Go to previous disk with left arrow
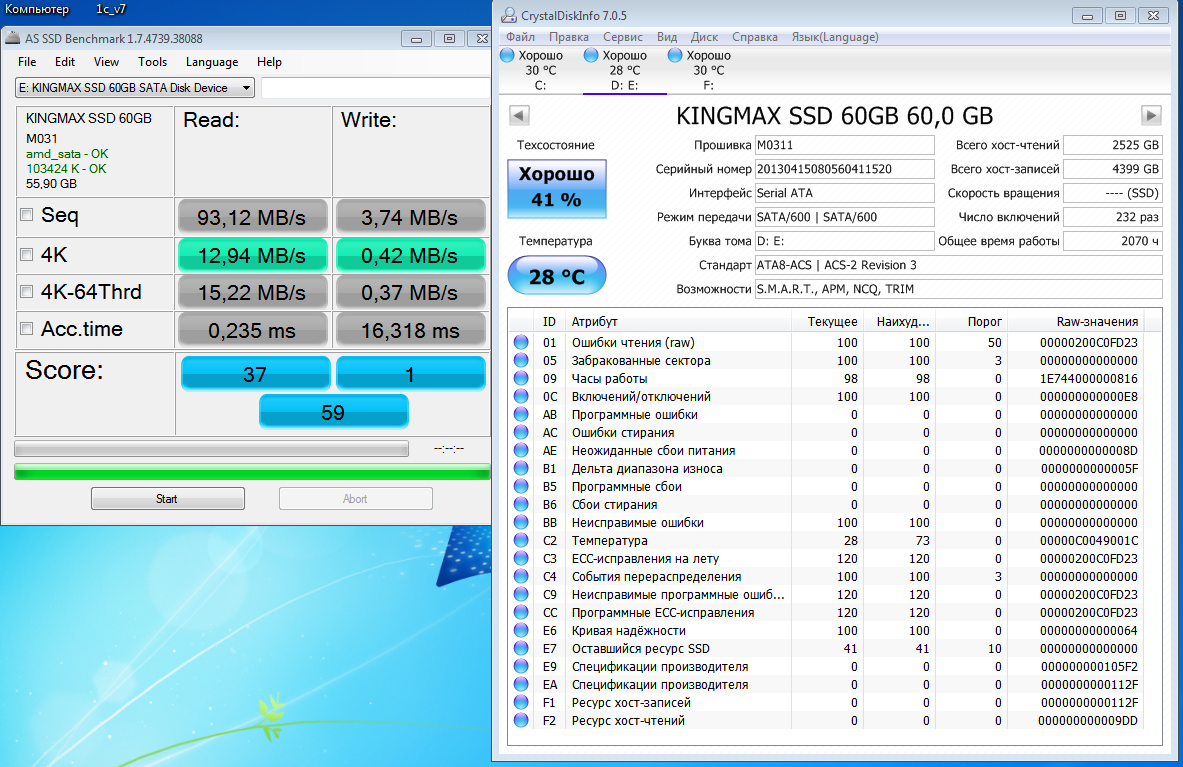Viewport: 1183px width, 767px height. (x=518, y=115)
